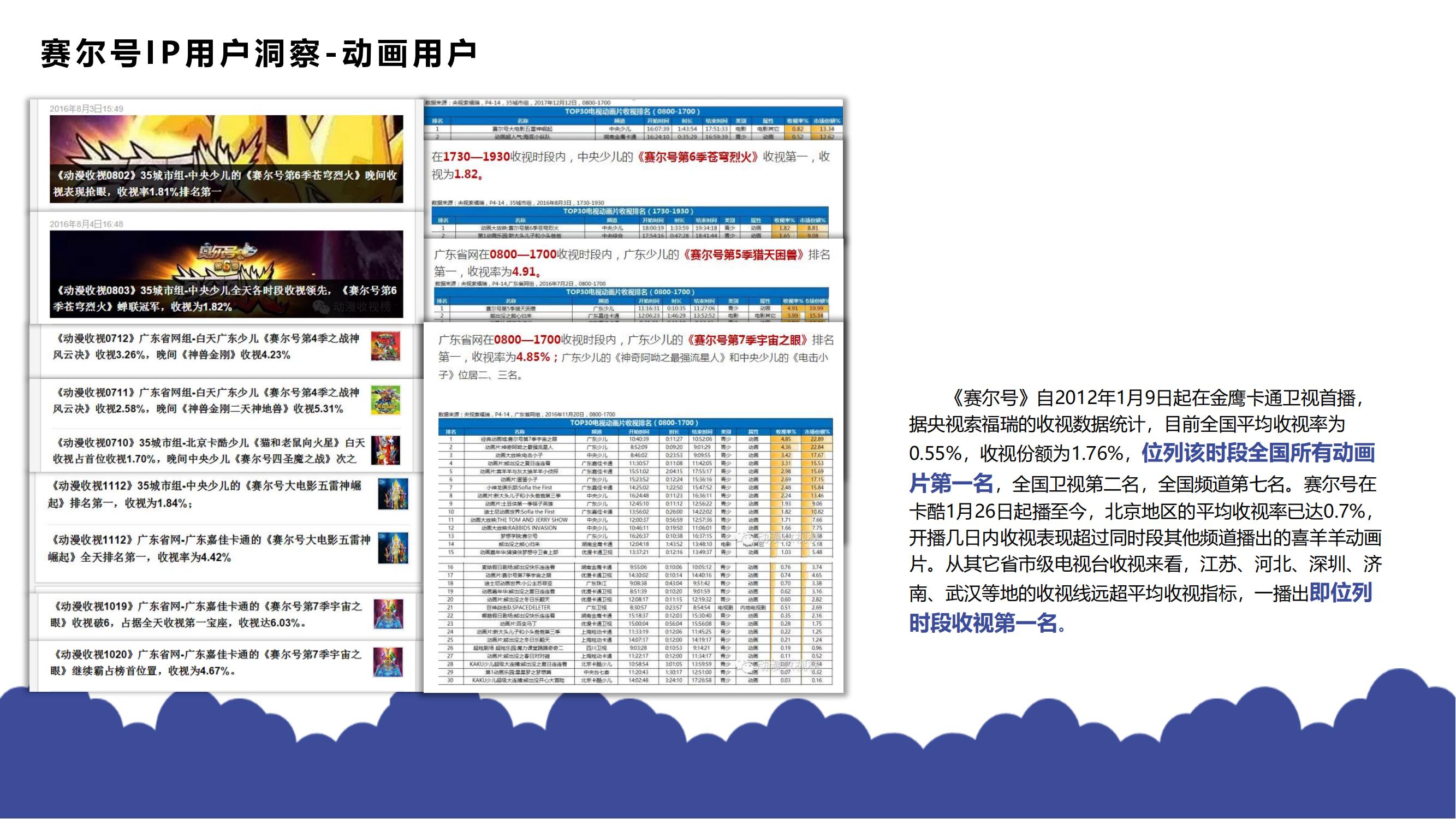Open 动漫收视1020 继续霸占榜首 headline
This screenshot has width=1456, height=819.
206,662
